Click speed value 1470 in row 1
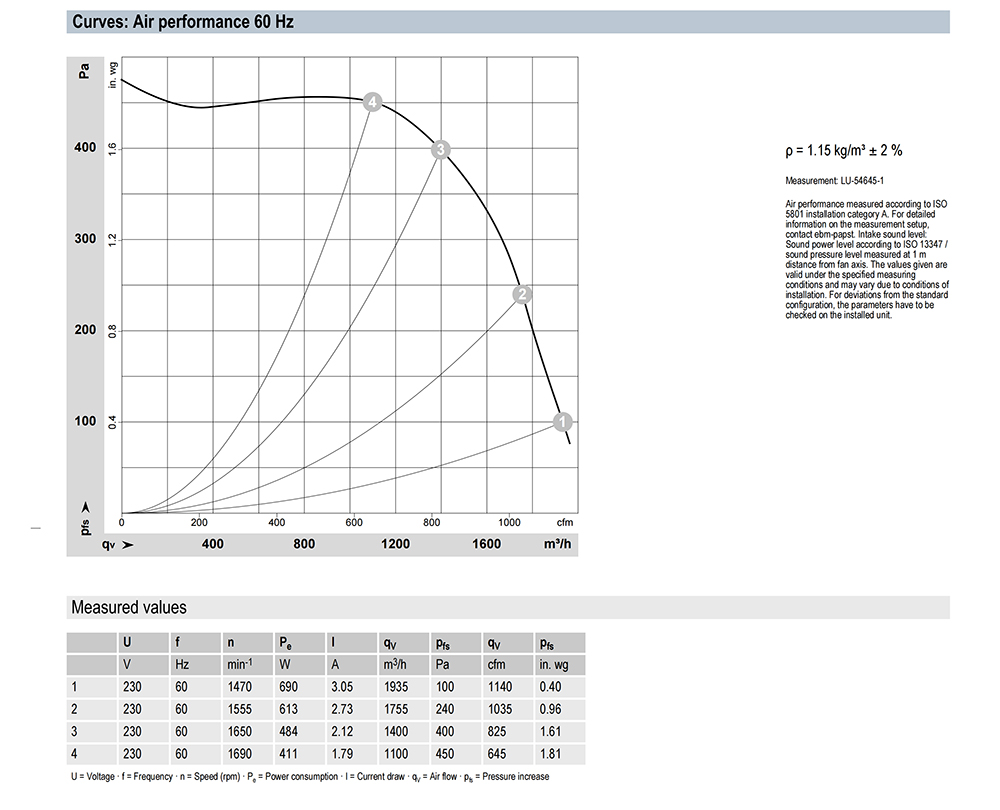The width and height of the screenshot is (1000, 810). coord(240,687)
